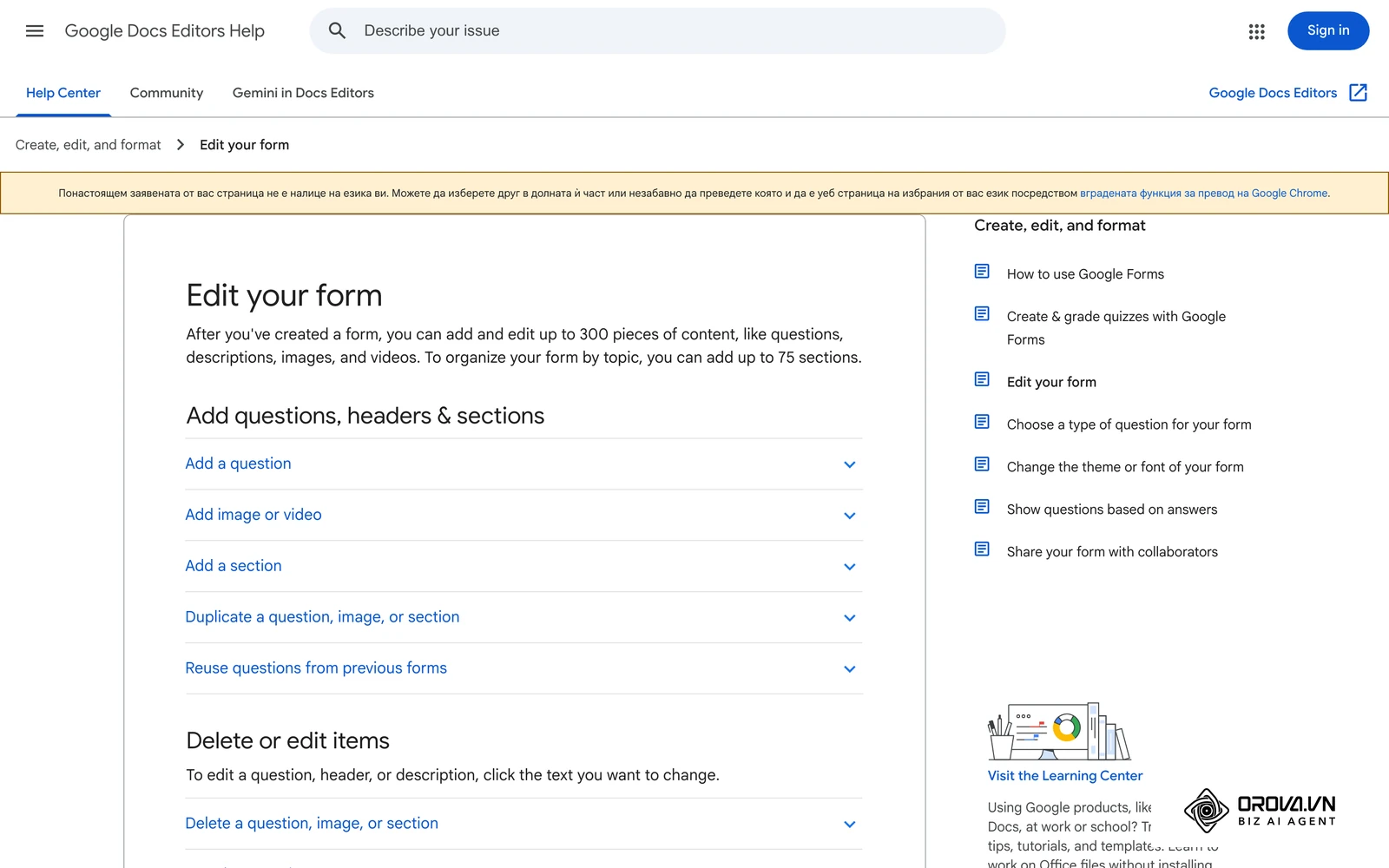
Task: Open the Community tab
Action: coord(167,93)
